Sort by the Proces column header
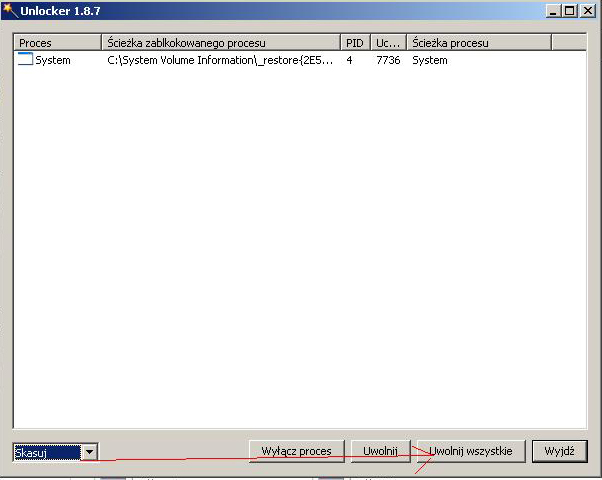The image size is (602, 480). tap(57, 42)
